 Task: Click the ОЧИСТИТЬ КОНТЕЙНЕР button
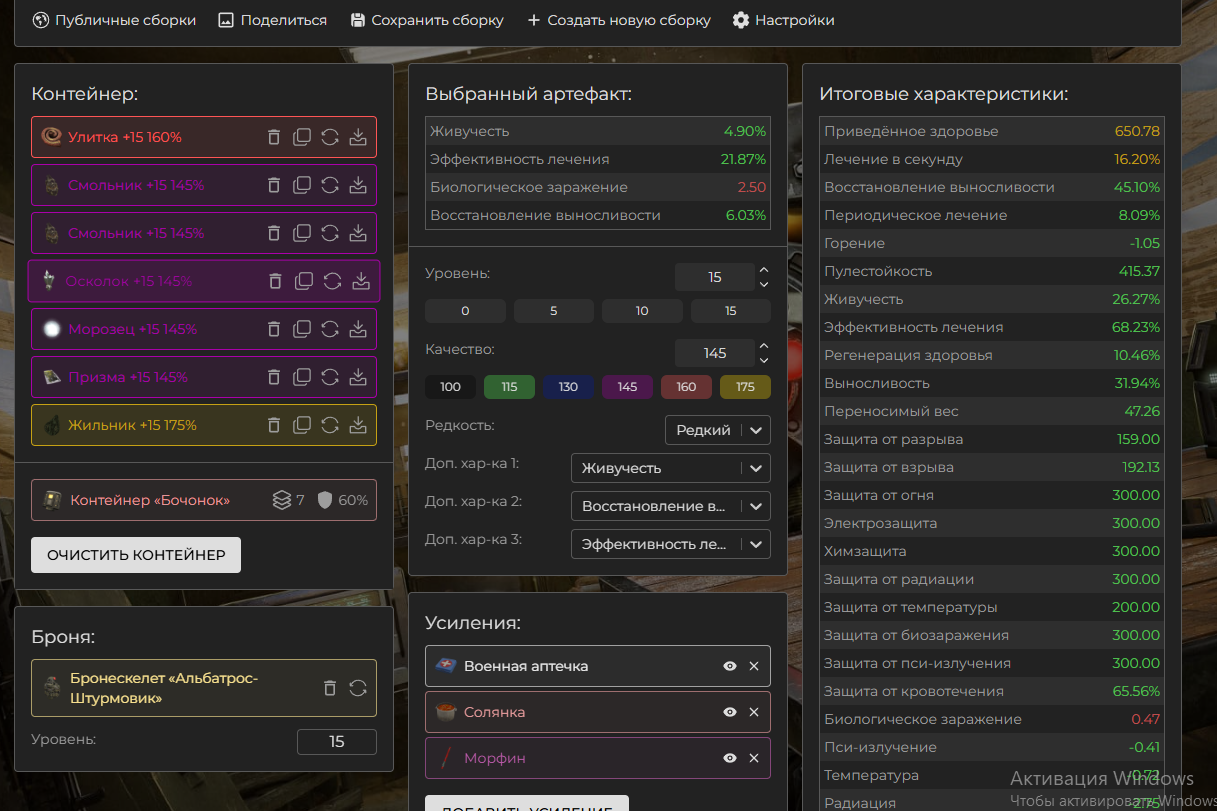(136, 555)
